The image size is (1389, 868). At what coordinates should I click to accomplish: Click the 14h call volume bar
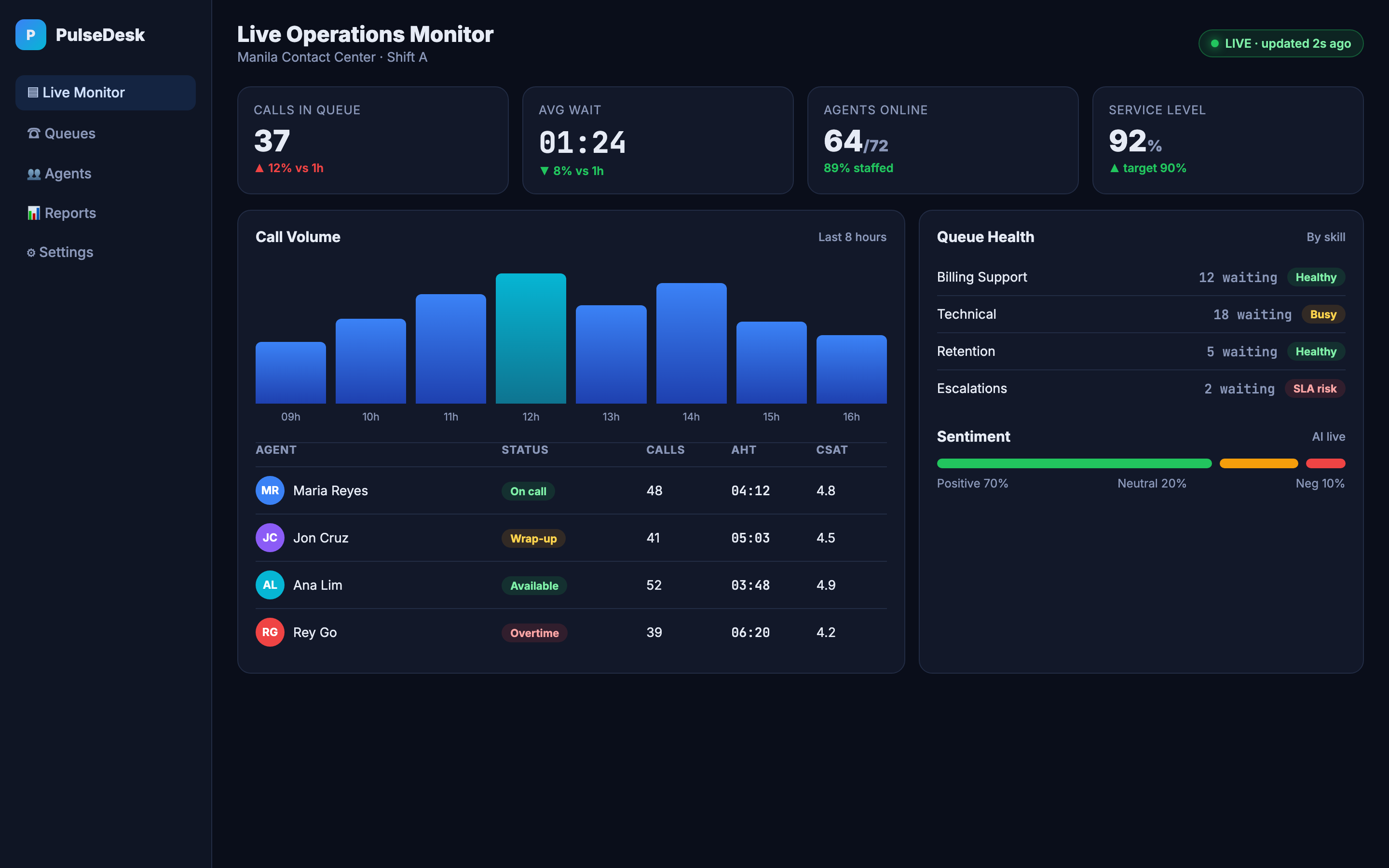pos(691,343)
